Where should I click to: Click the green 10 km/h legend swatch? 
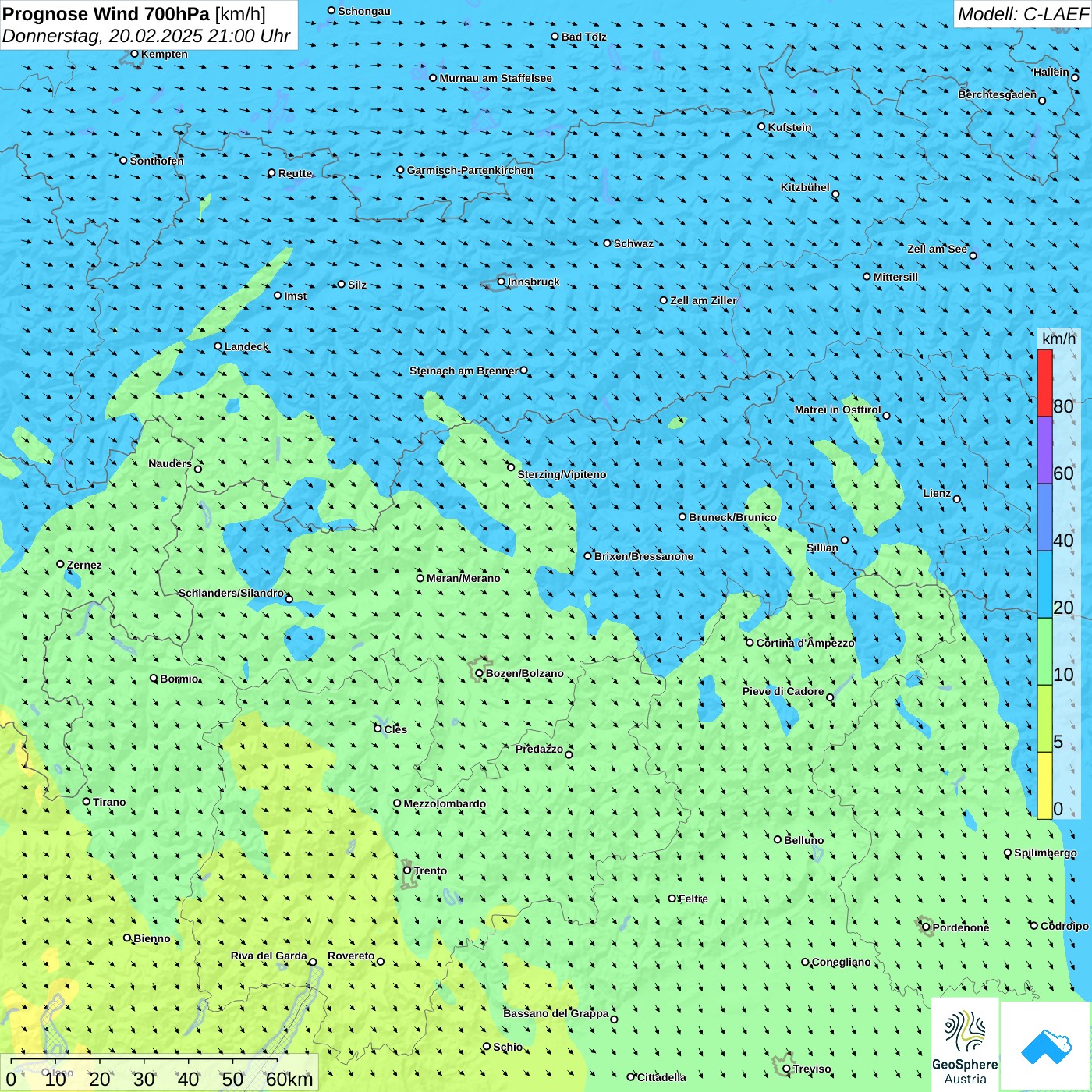tap(1044, 651)
